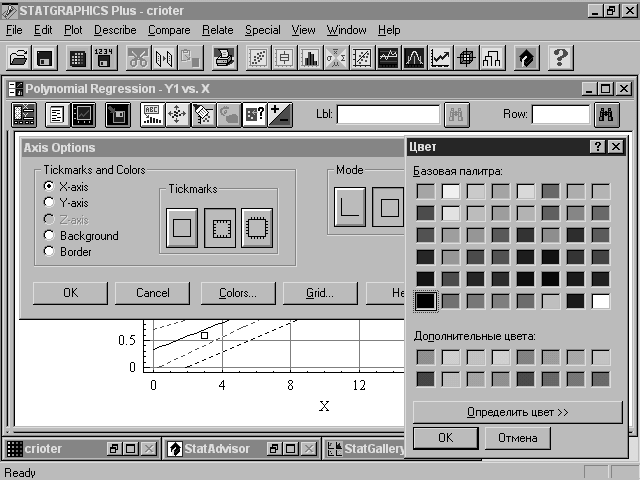Image resolution: width=640 pixels, height=480 pixels.
Task: Click the binoculars icon next to Row field
Action: pos(607,115)
